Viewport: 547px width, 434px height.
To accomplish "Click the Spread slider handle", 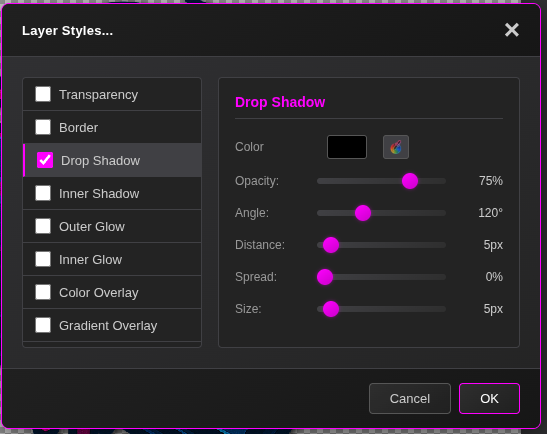I will tap(325, 277).
